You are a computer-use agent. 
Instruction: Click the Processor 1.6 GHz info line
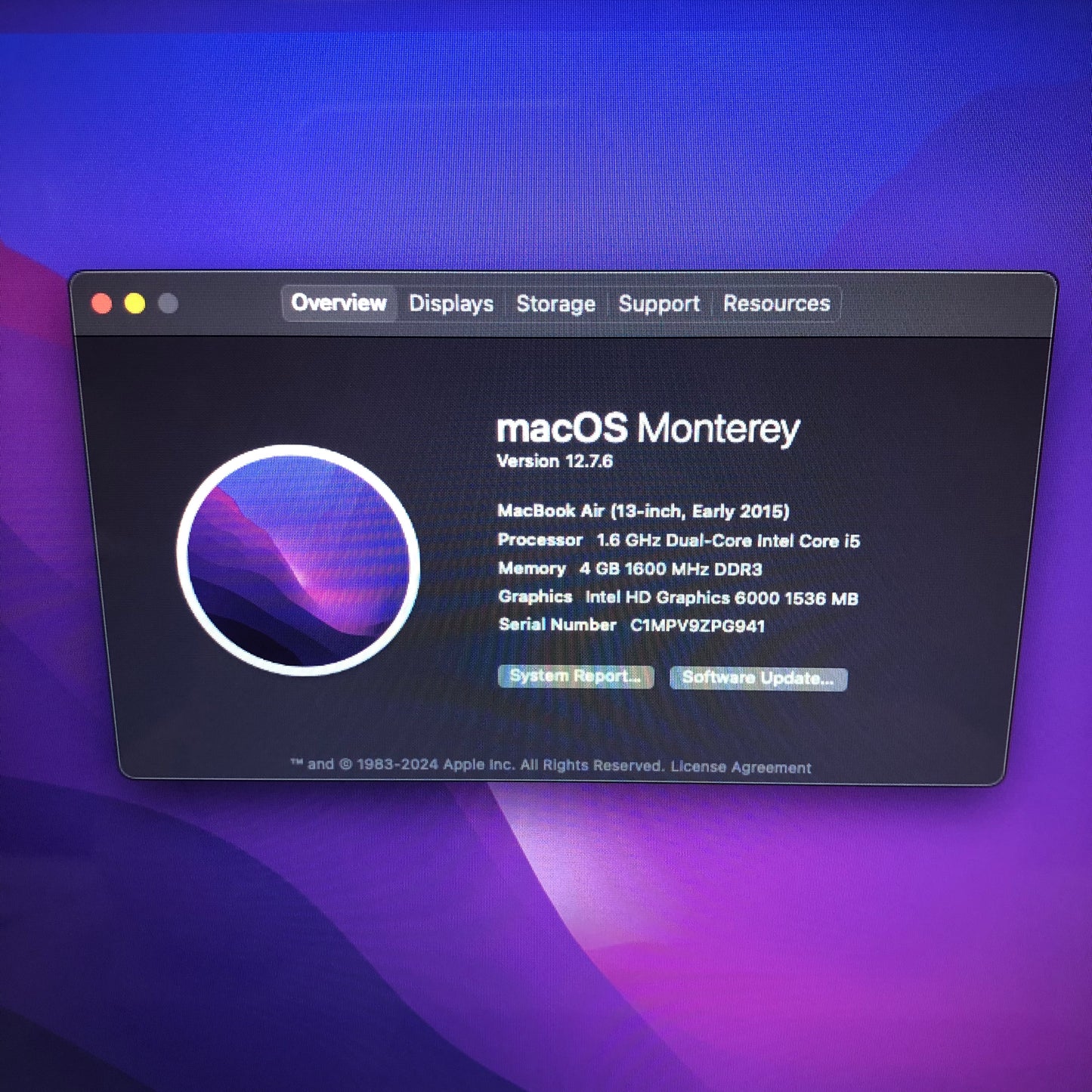678,540
